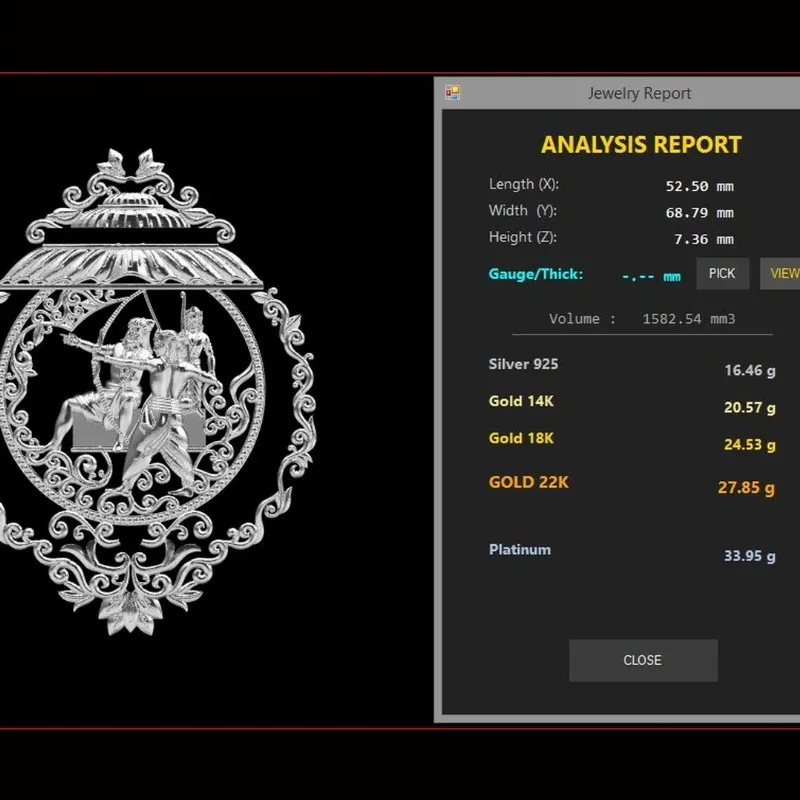Click the CLOSE button in the report

click(x=643, y=660)
